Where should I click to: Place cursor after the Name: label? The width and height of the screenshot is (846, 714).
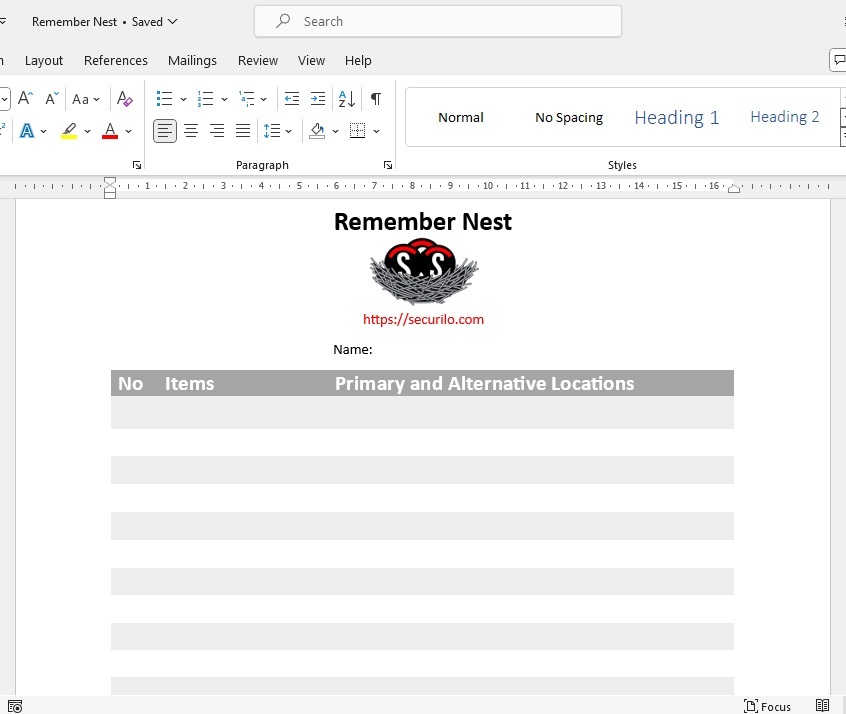pos(374,350)
